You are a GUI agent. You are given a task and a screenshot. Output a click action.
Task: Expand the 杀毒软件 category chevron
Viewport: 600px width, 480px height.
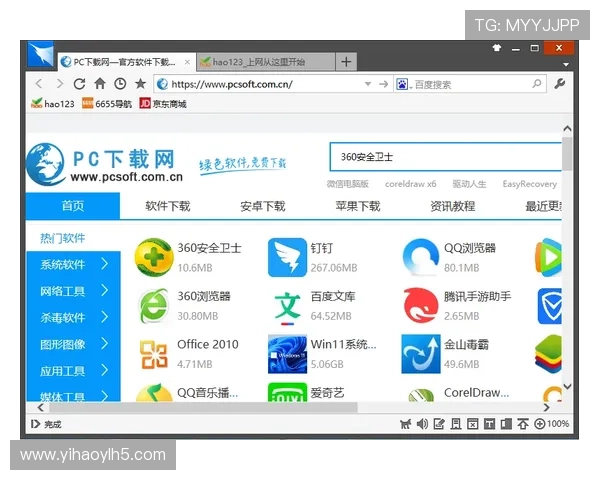click(x=105, y=317)
